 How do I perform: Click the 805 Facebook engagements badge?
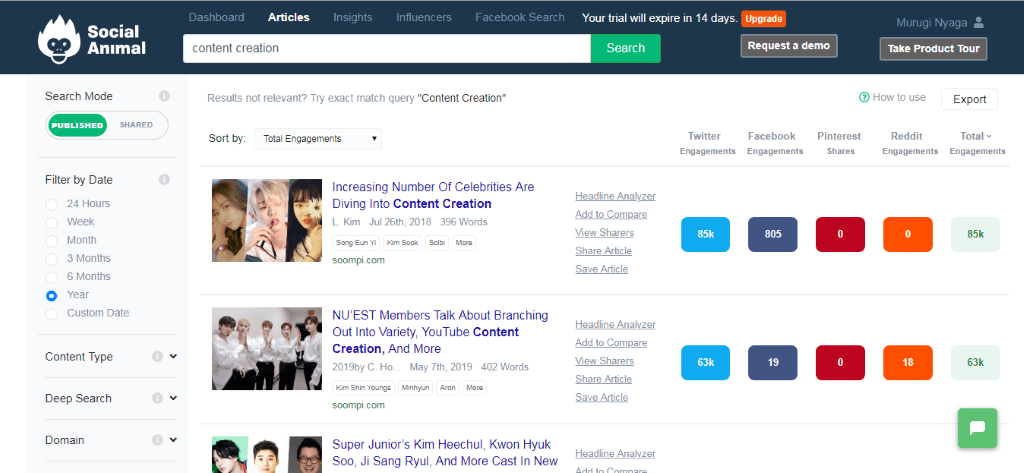click(773, 234)
